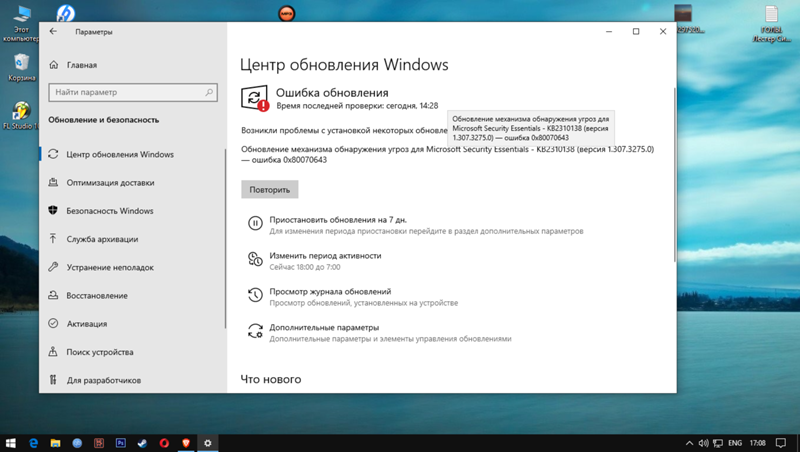Open Steam from the taskbar
This screenshot has width=800, height=452.
[142, 443]
